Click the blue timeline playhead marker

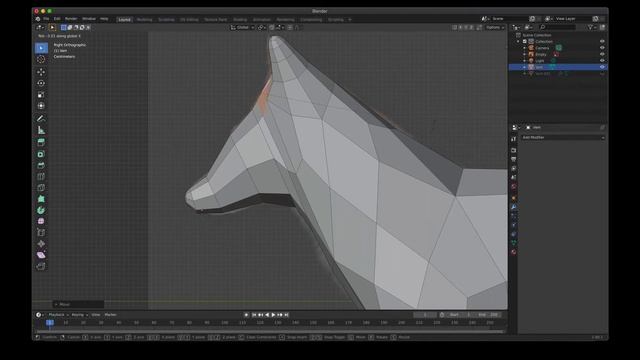pos(50,322)
